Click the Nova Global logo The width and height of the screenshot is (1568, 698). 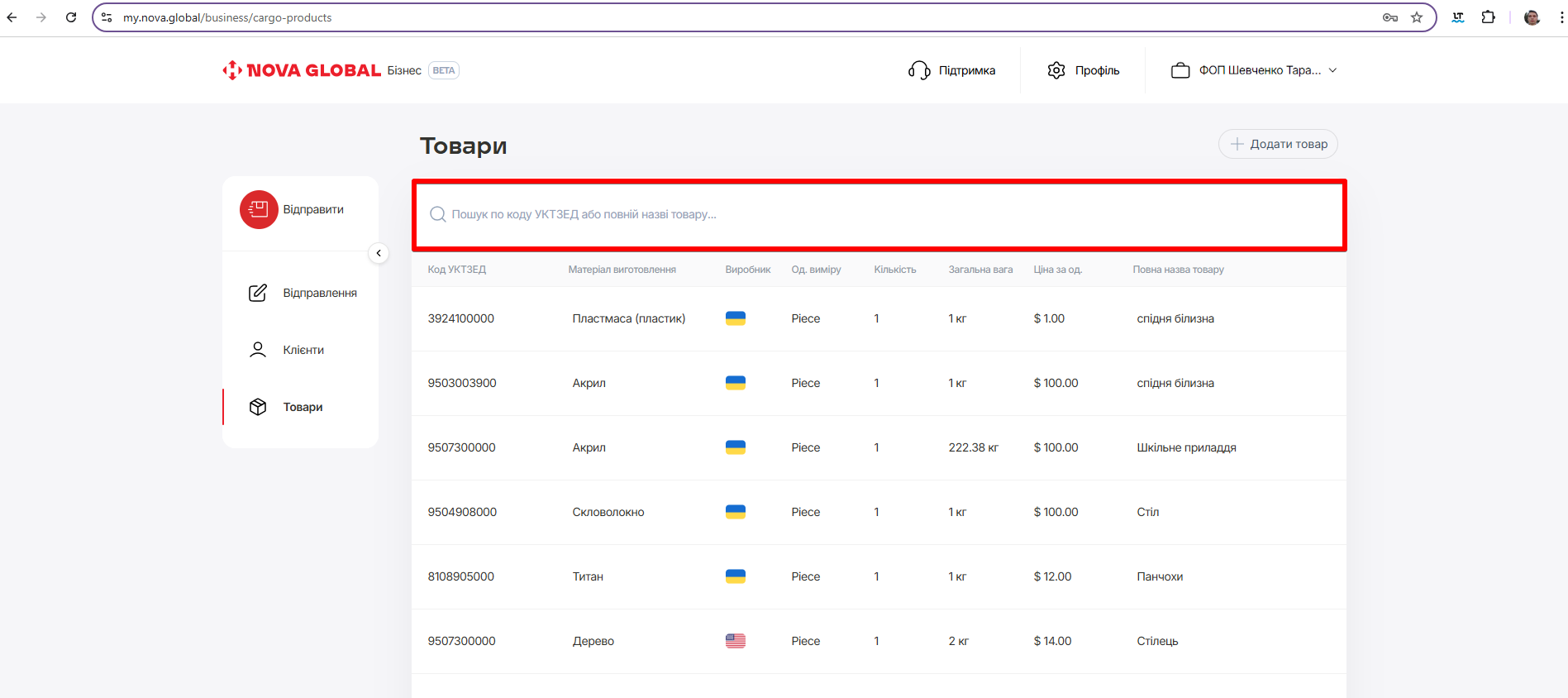click(302, 70)
